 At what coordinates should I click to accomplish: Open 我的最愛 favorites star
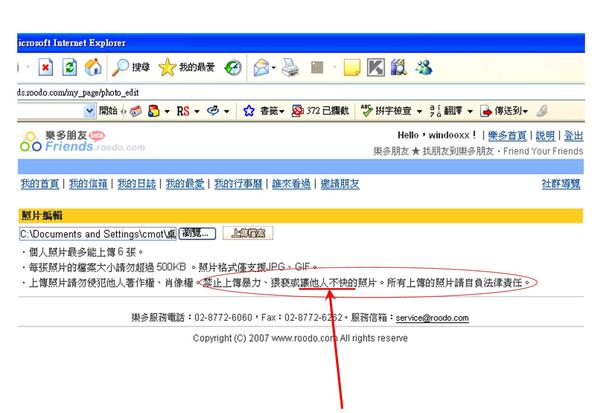coord(187,67)
